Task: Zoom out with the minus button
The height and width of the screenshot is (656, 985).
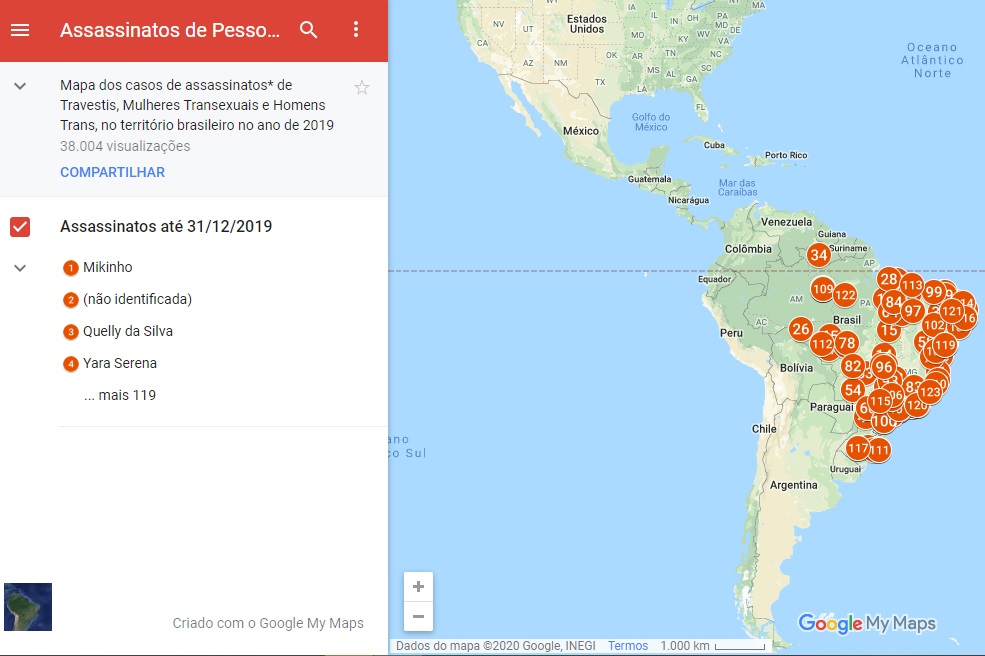Action: (418, 616)
